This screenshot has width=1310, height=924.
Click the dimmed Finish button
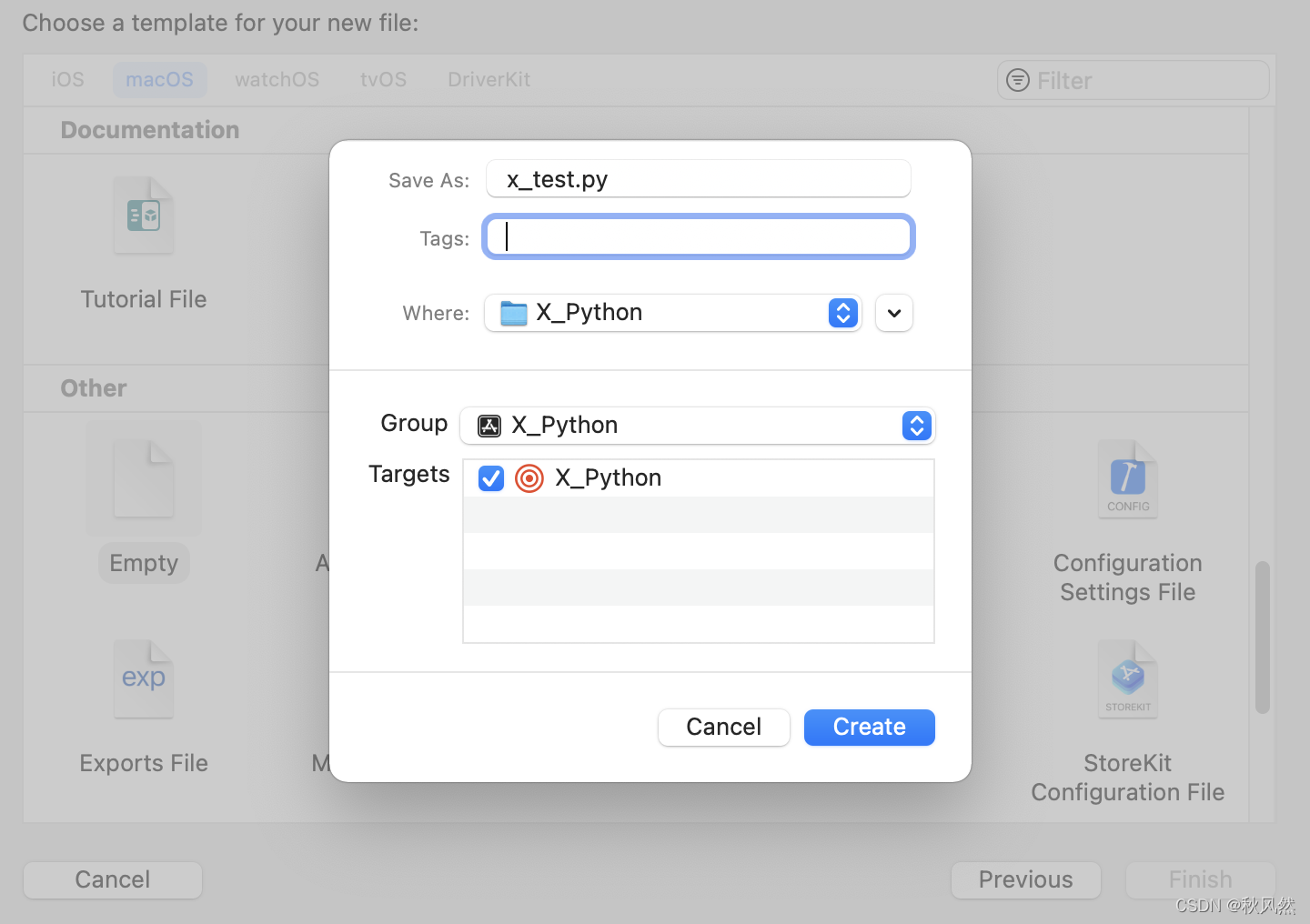pos(1201,880)
